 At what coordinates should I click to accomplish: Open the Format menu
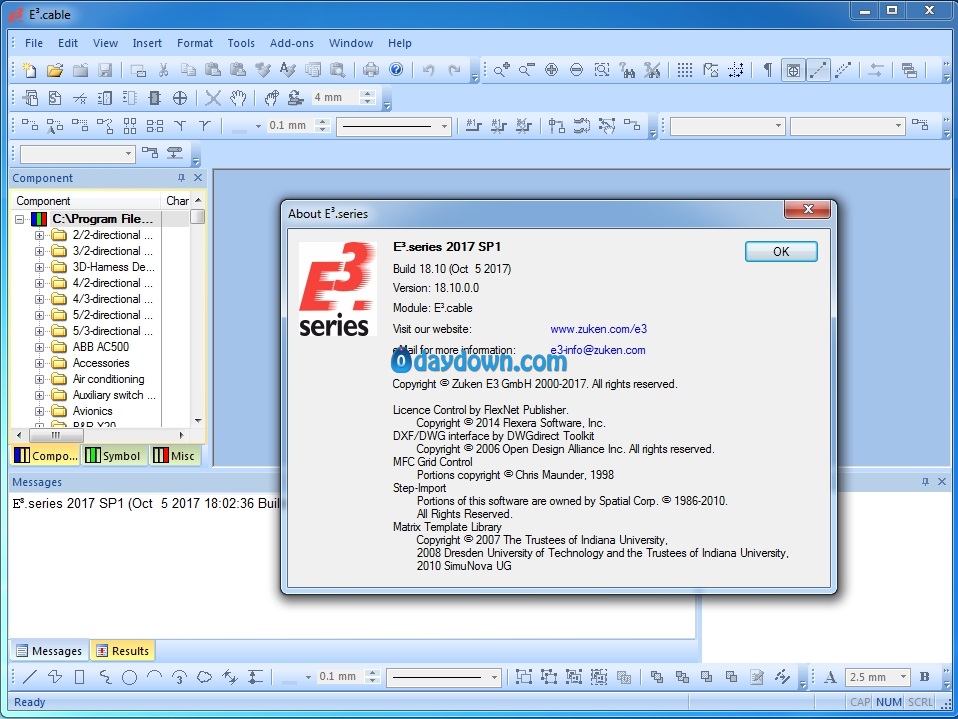(195, 43)
